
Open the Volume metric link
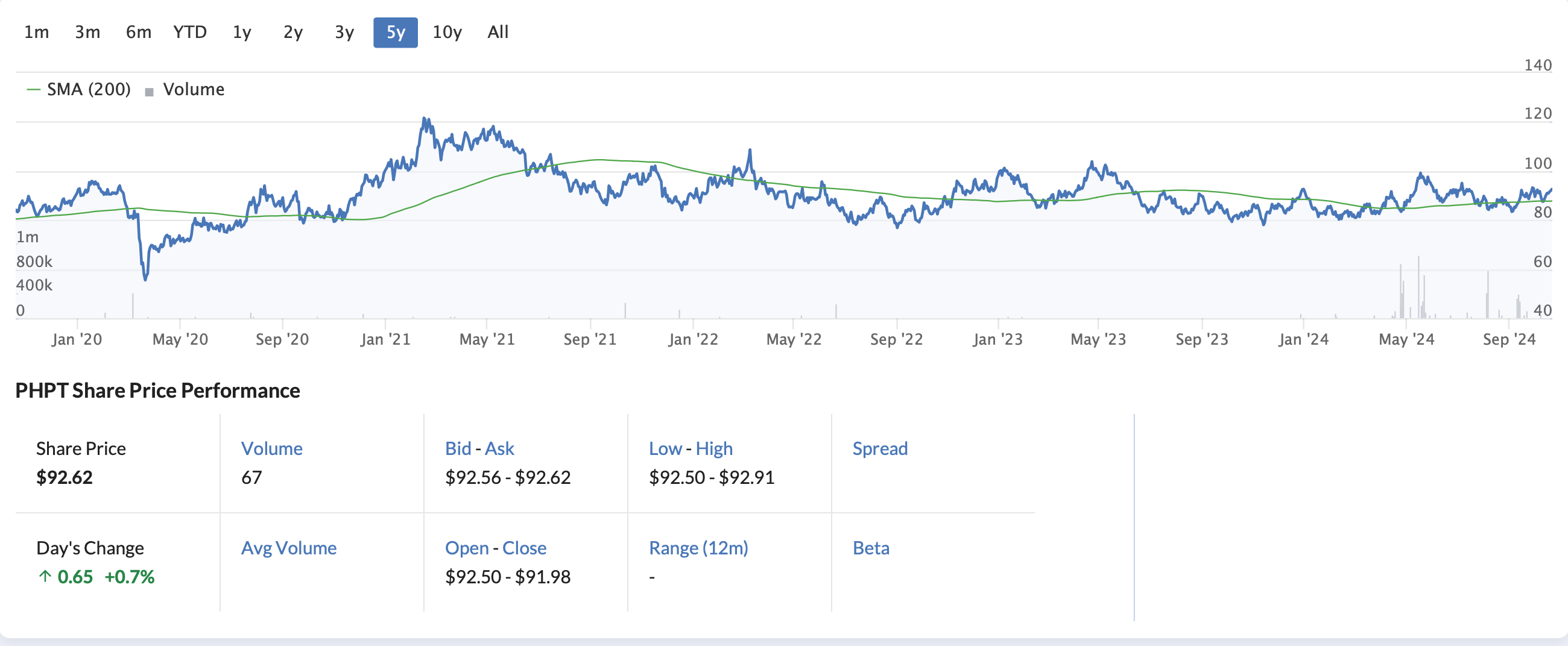click(x=271, y=448)
